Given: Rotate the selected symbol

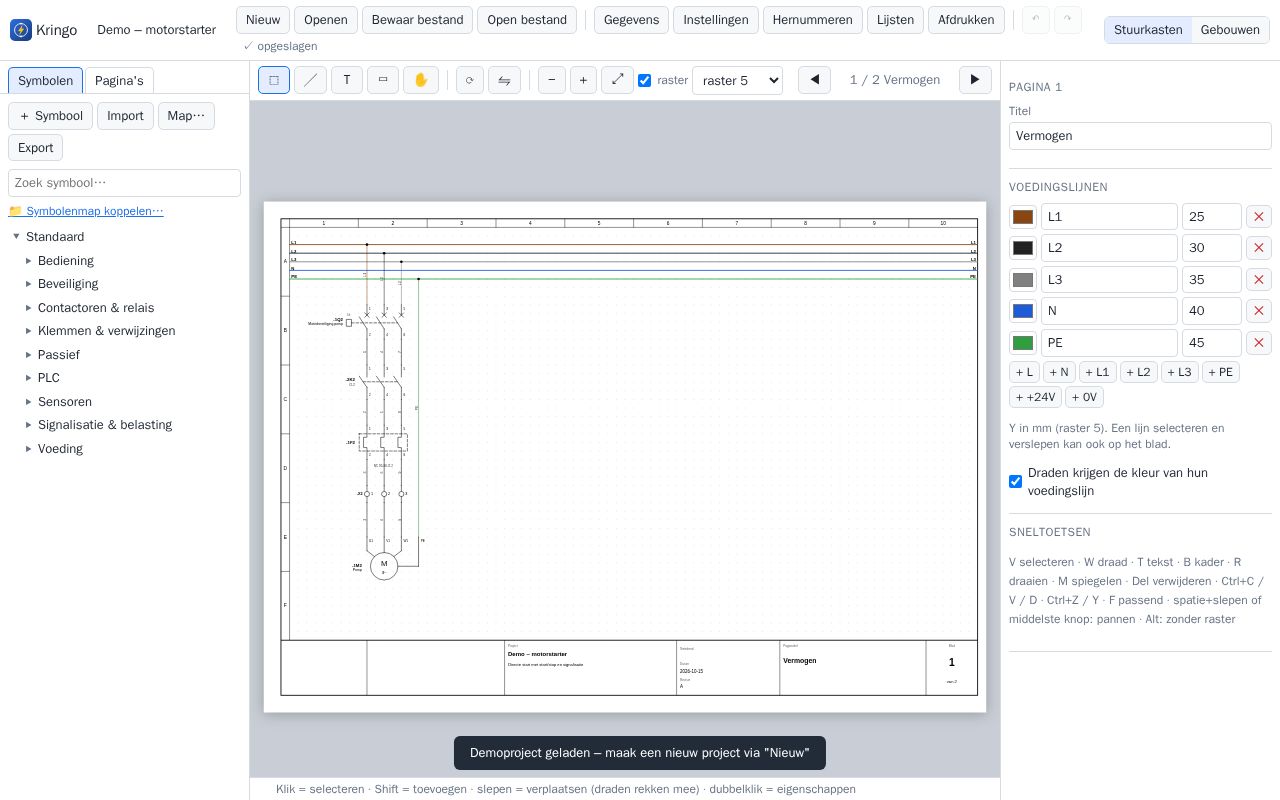Looking at the screenshot, I should coord(470,80).
